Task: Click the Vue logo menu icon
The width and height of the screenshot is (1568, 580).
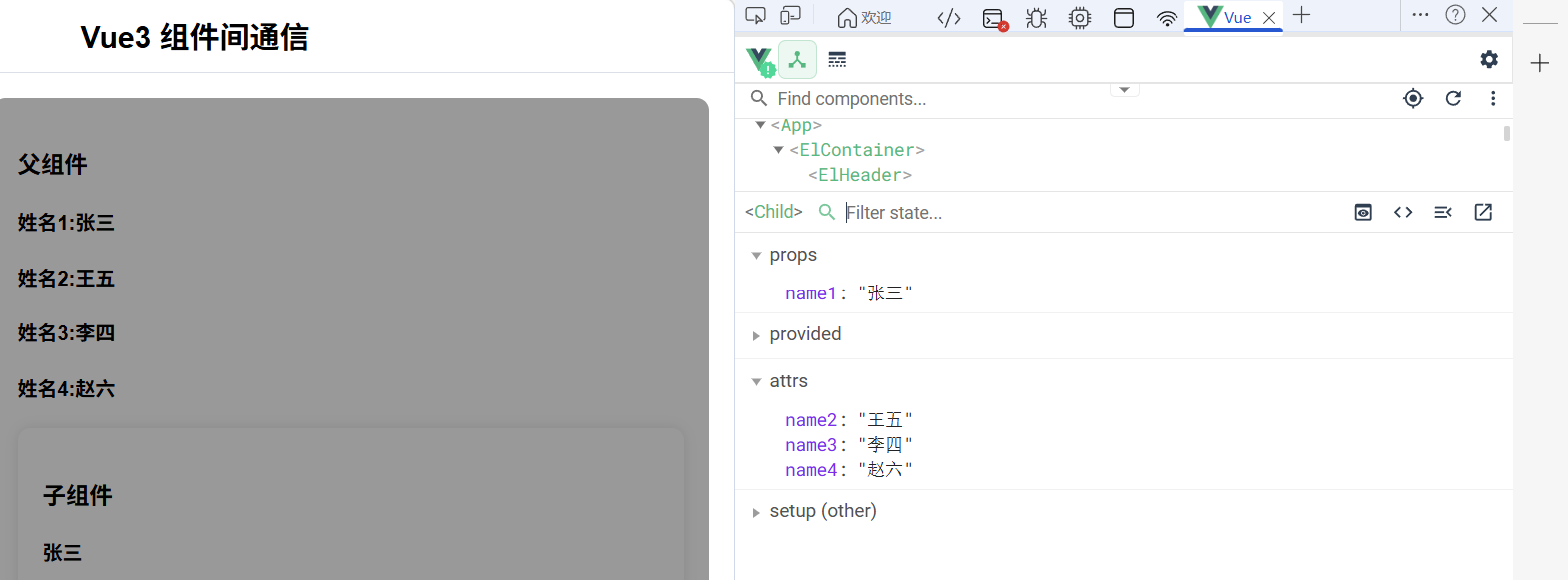Action: [x=760, y=60]
